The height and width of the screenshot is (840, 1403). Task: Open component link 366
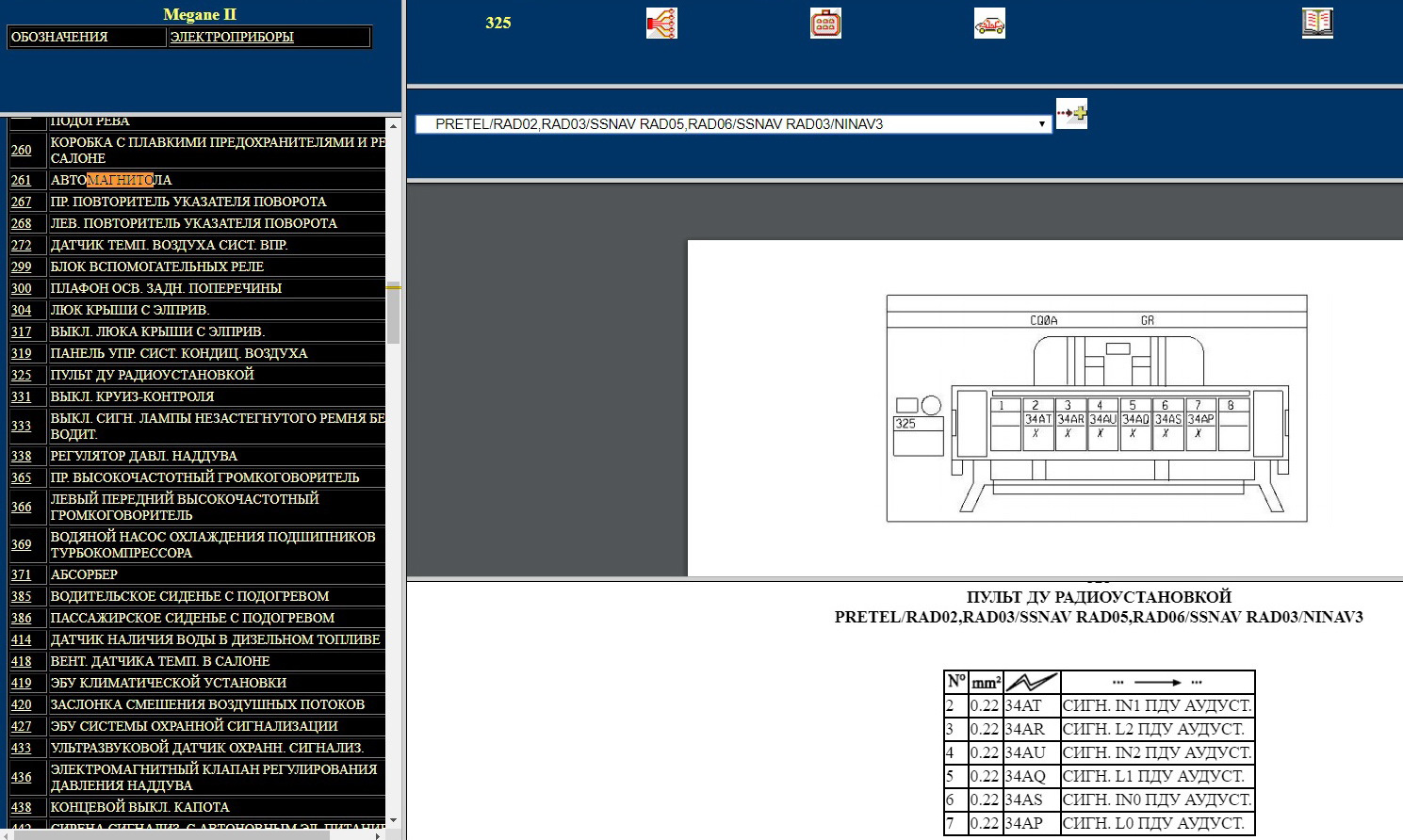[22, 507]
